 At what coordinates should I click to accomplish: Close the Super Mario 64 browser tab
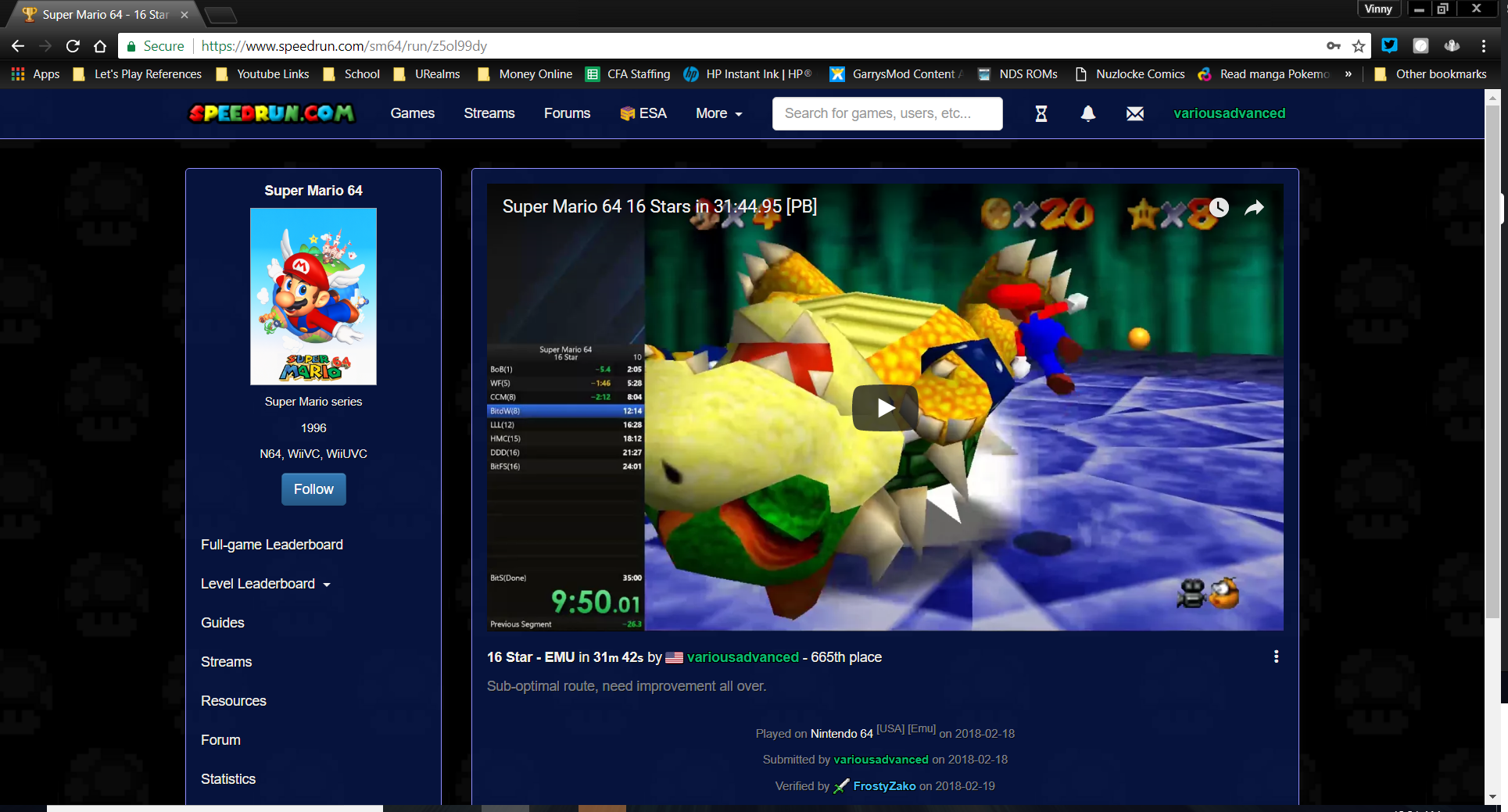click(x=184, y=14)
